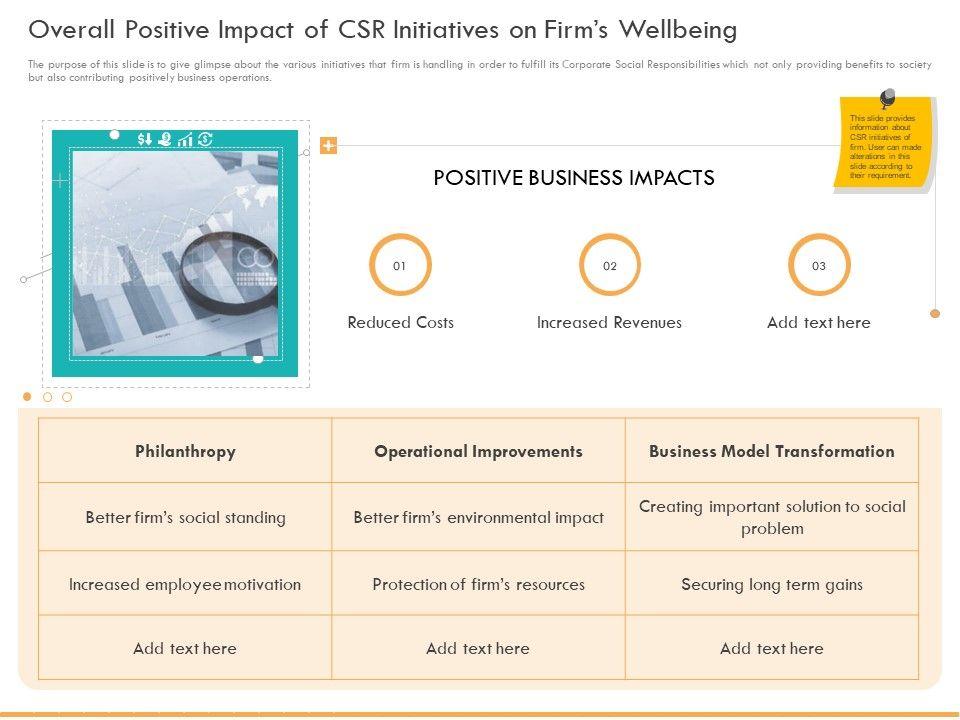Select the second hollow pagination dot
The image size is (960, 720).
pyautogui.click(x=47, y=397)
